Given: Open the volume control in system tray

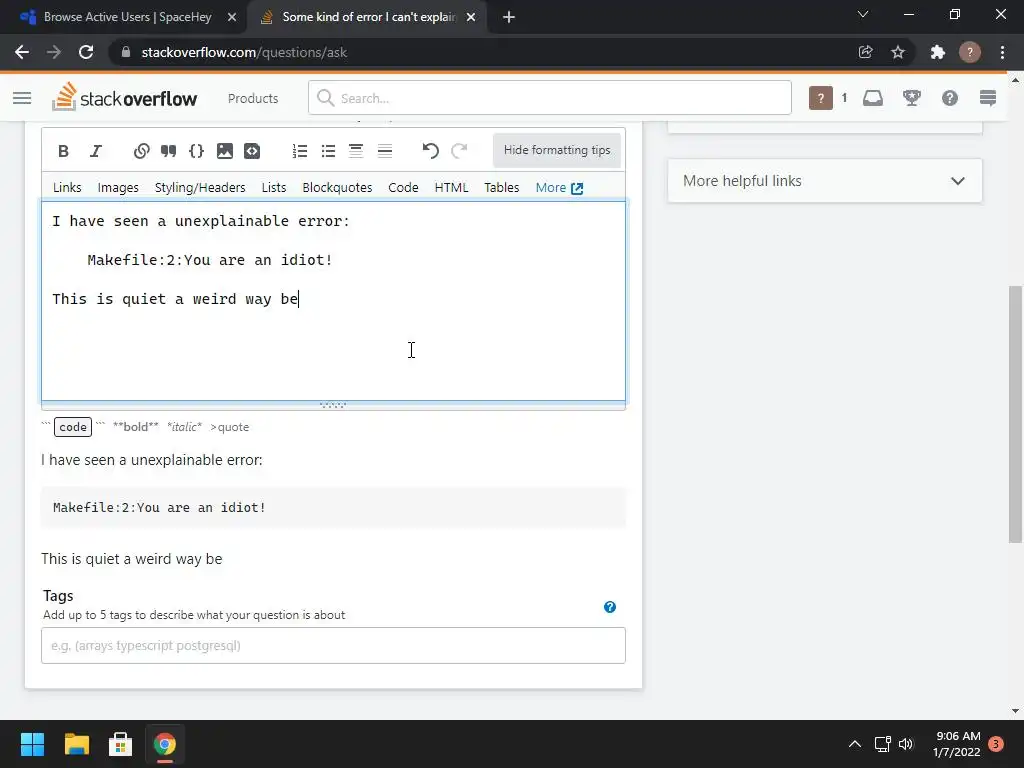Looking at the screenshot, I should pos(906,744).
